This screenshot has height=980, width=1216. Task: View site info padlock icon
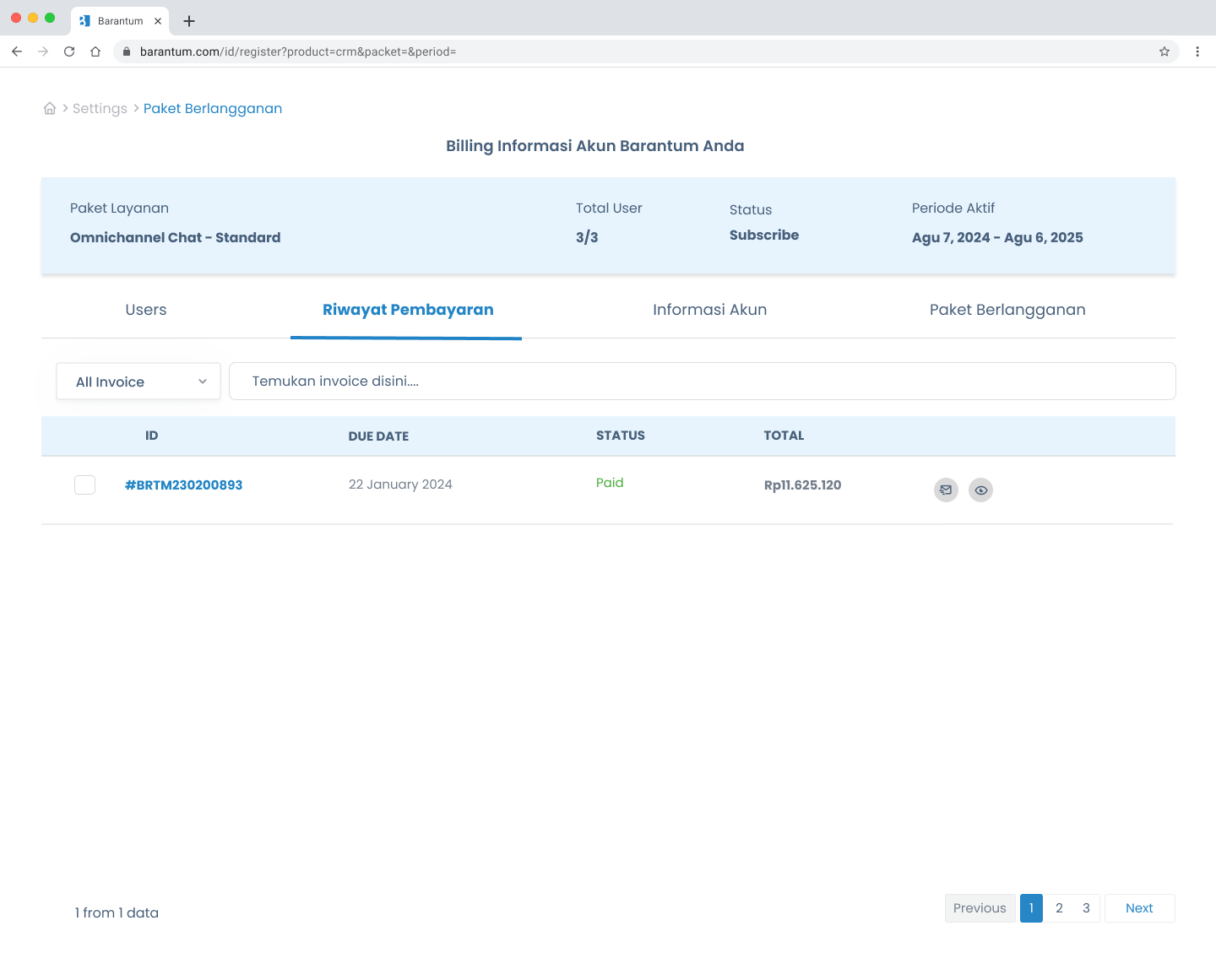click(127, 51)
